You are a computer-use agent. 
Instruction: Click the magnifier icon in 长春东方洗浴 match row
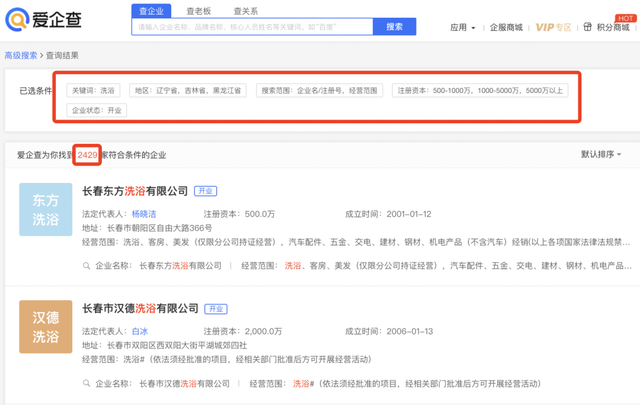point(87,266)
